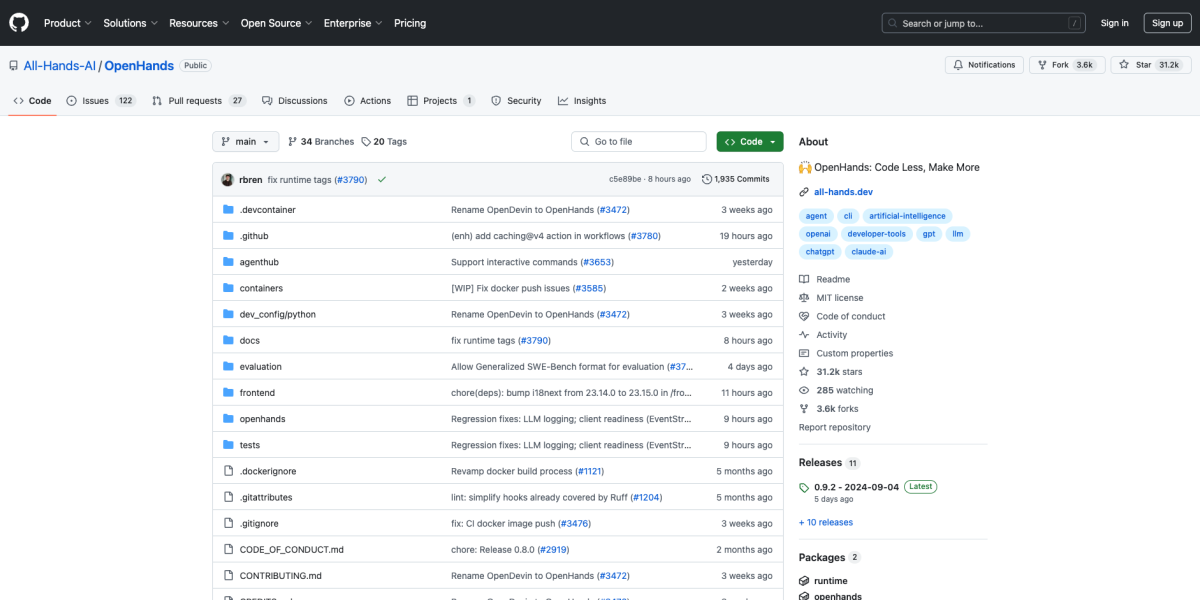Click the Notifications bell button

click(x=983, y=65)
